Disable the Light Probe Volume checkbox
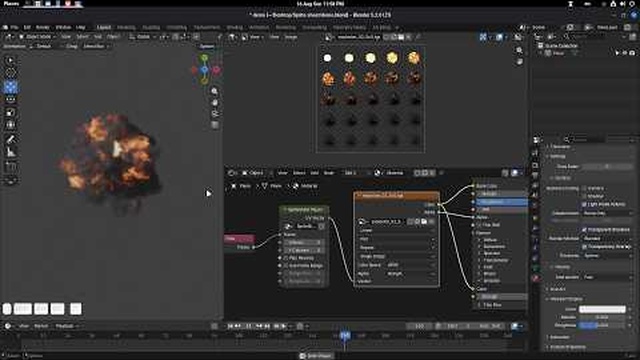This screenshot has width=640, height=360. pyautogui.click(x=584, y=204)
